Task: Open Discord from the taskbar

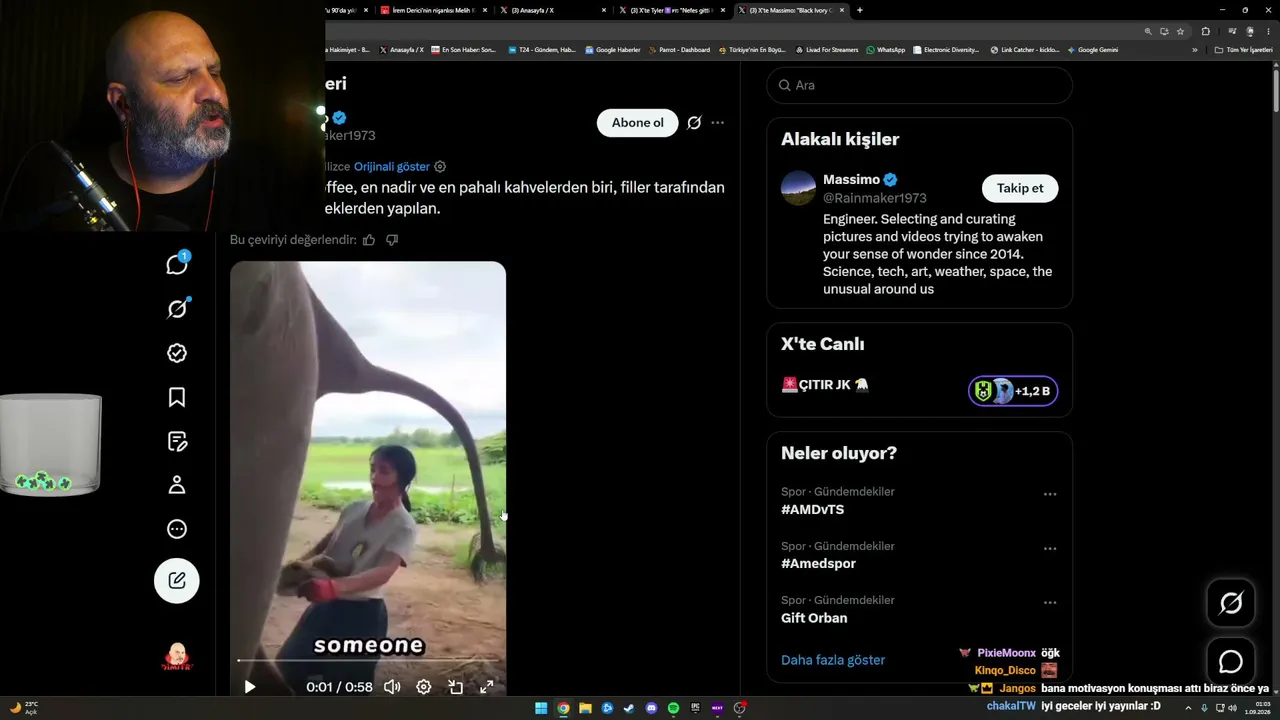Action: pos(651,708)
